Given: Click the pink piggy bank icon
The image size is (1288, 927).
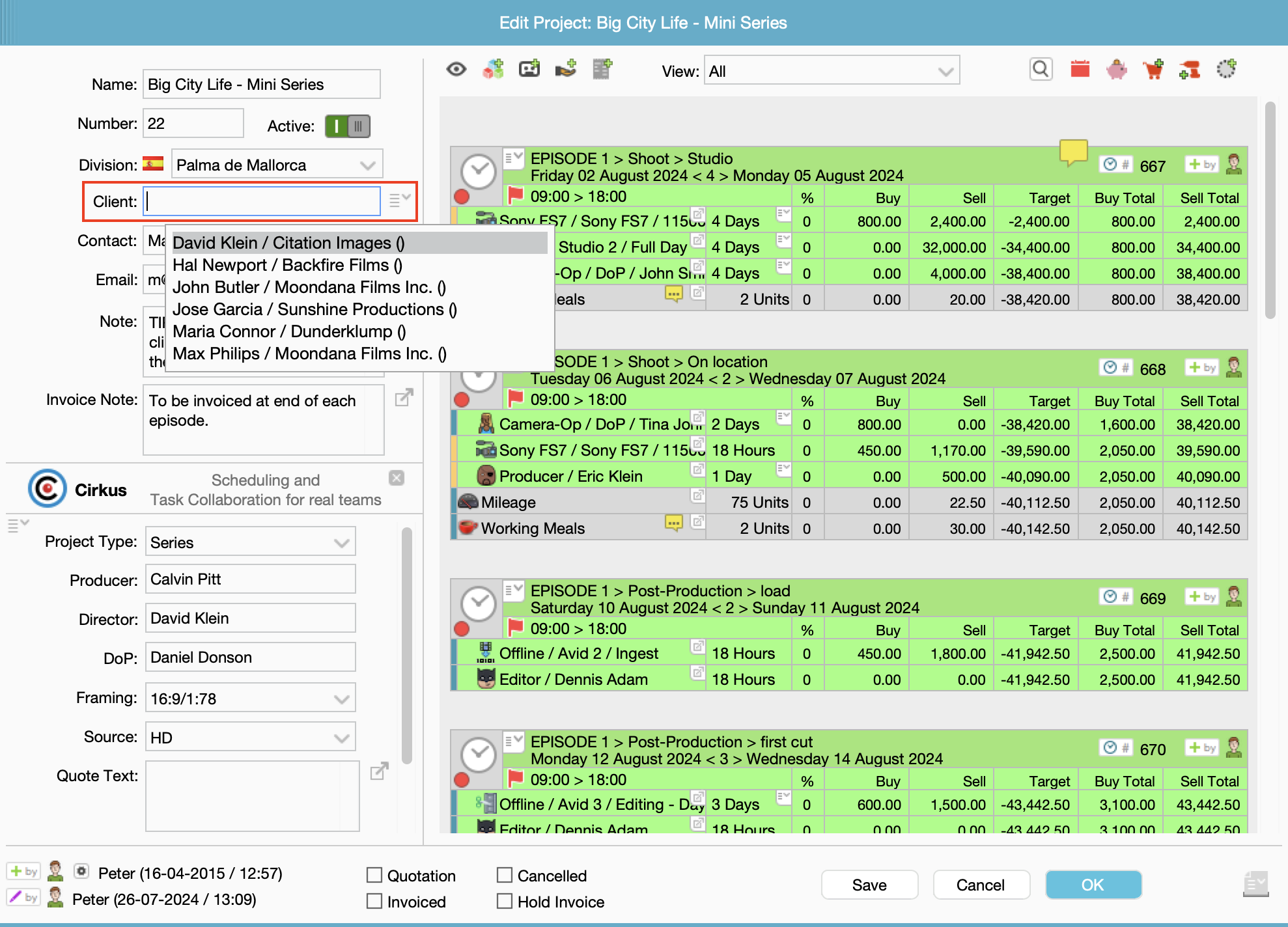Looking at the screenshot, I should tap(1116, 69).
